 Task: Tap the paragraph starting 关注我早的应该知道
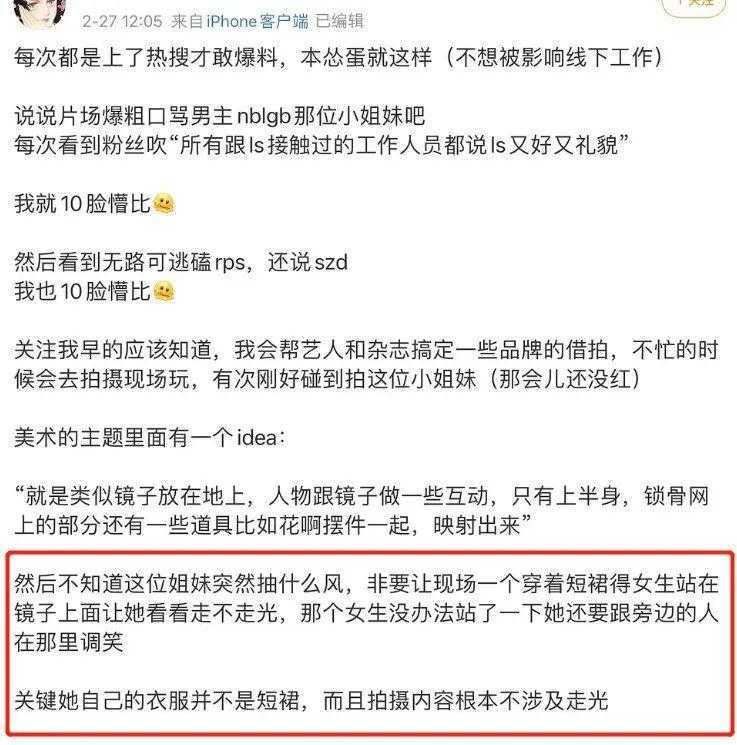[366, 365]
